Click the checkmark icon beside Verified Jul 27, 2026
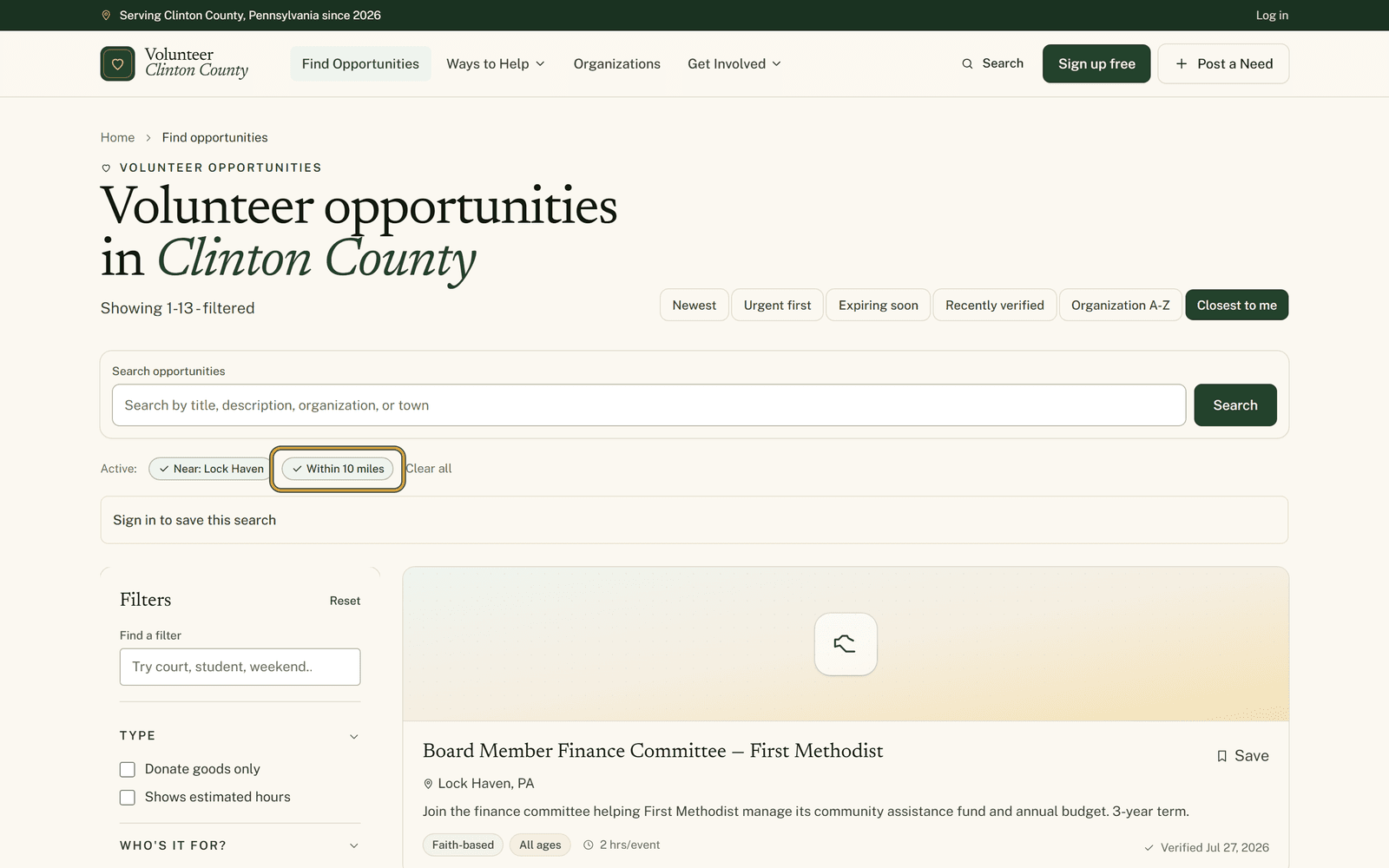The width and height of the screenshot is (1389, 868). (1149, 848)
